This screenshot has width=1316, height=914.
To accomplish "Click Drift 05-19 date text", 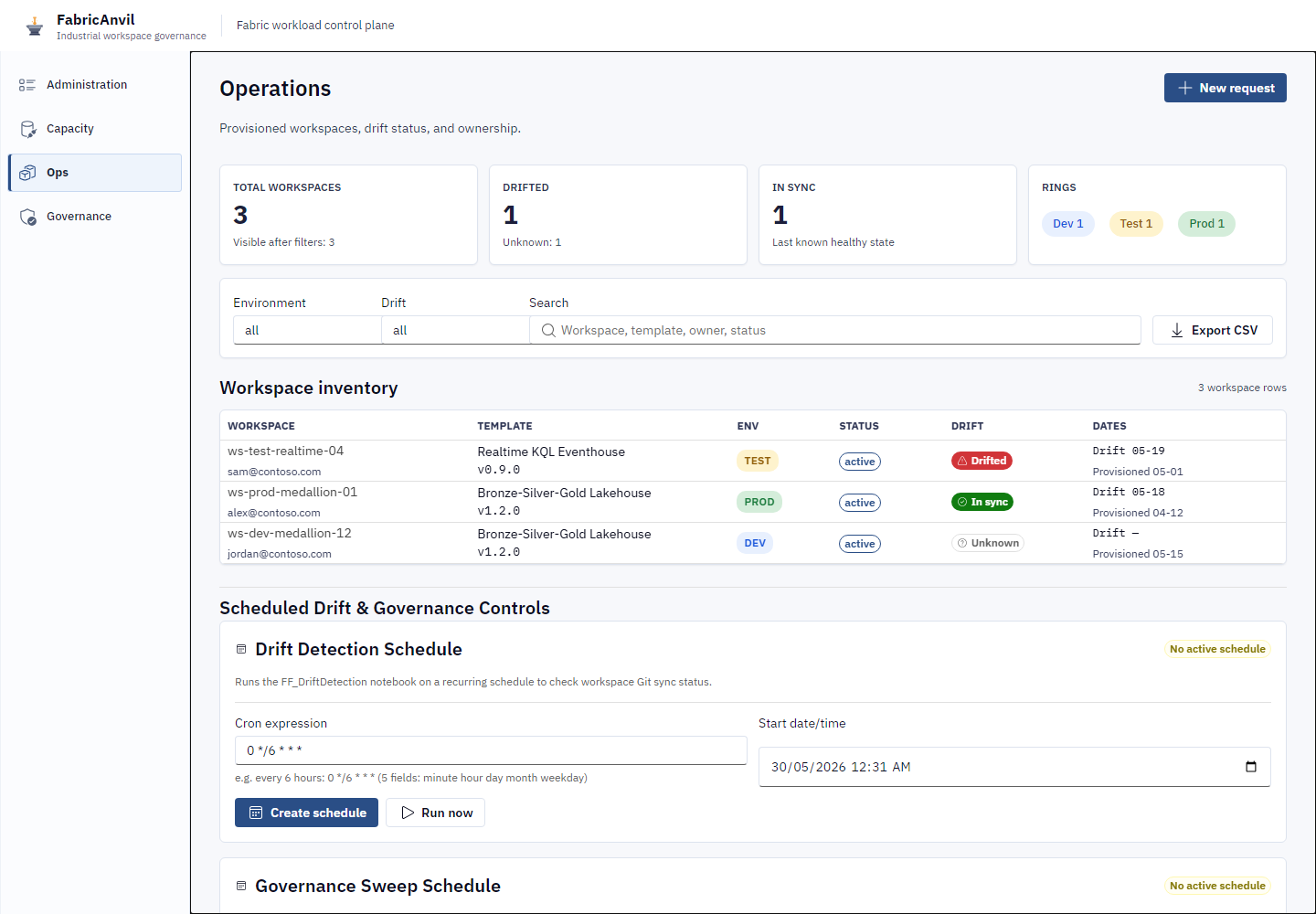I will click(1129, 451).
